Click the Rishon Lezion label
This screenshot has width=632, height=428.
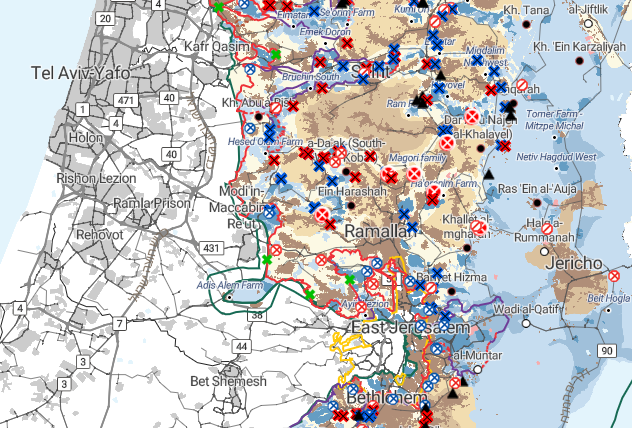96,179
